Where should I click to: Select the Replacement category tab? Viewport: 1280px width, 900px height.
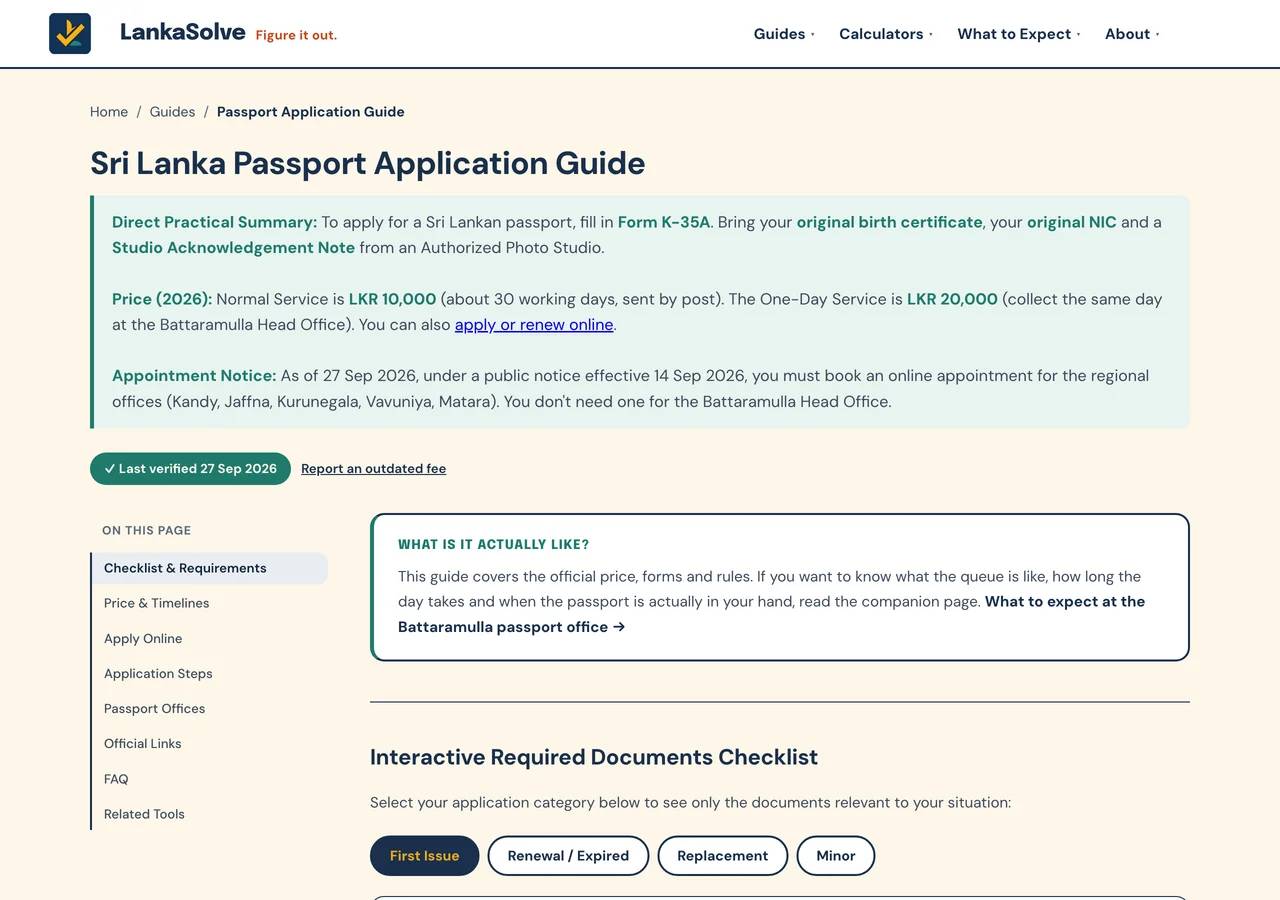tap(723, 856)
